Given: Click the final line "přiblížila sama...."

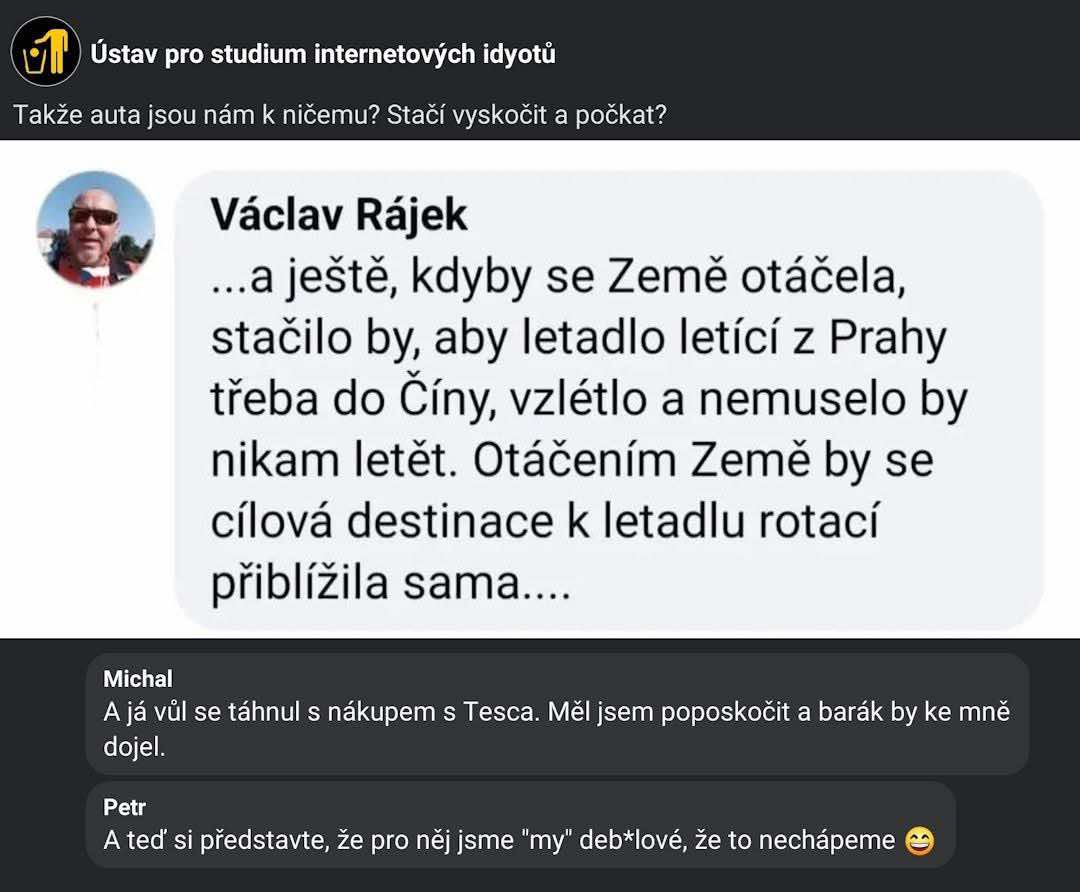Looking at the screenshot, I should click(390, 584).
